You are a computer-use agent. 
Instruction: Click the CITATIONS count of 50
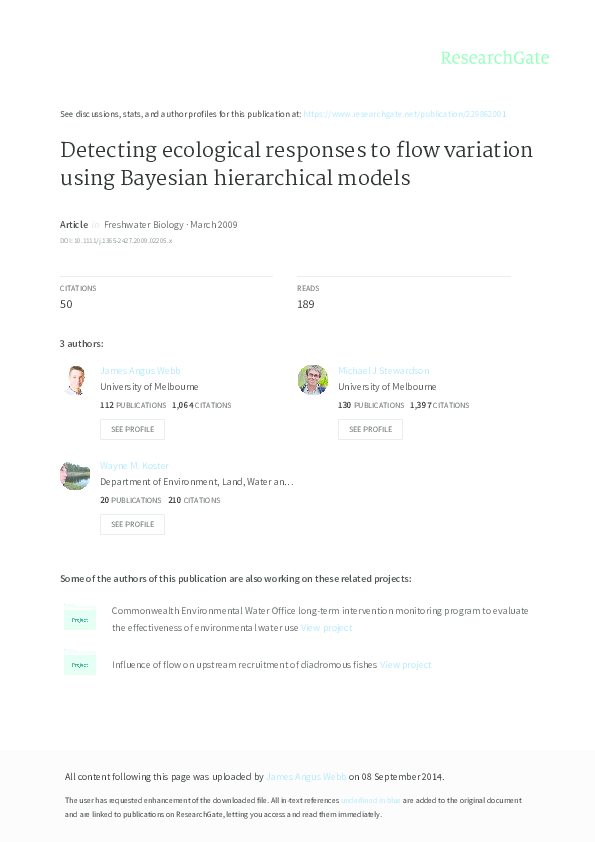[x=70, y=303]
